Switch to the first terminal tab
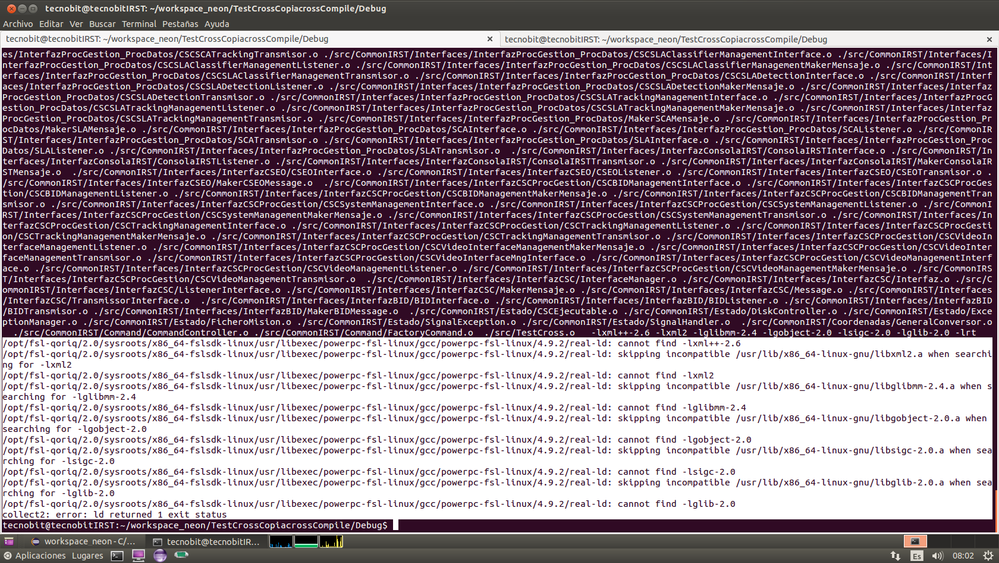Screen dimensions: 999x563 (x=249, y=39)
